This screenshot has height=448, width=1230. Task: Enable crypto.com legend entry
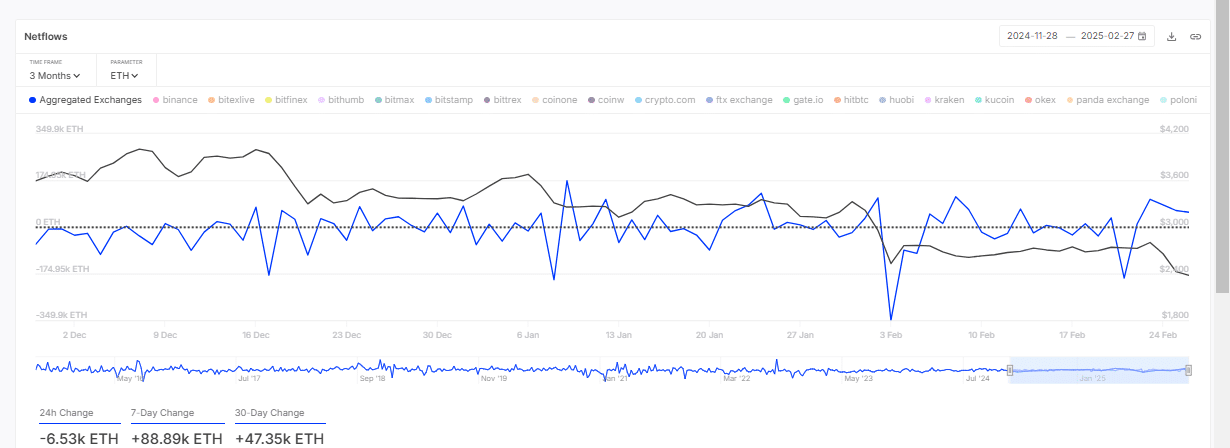(665, 100)
